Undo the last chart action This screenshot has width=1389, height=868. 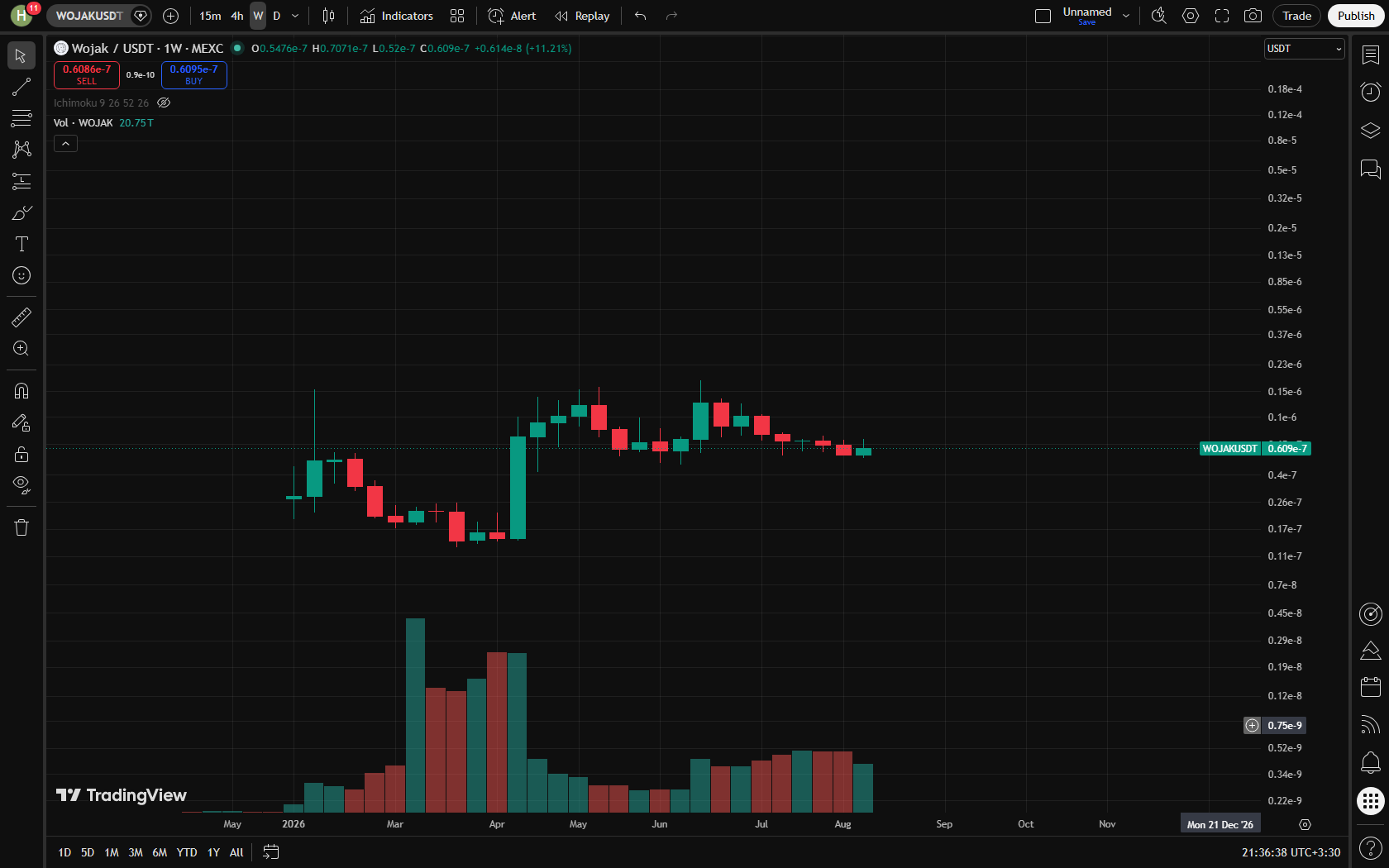(x=641, y=16)
